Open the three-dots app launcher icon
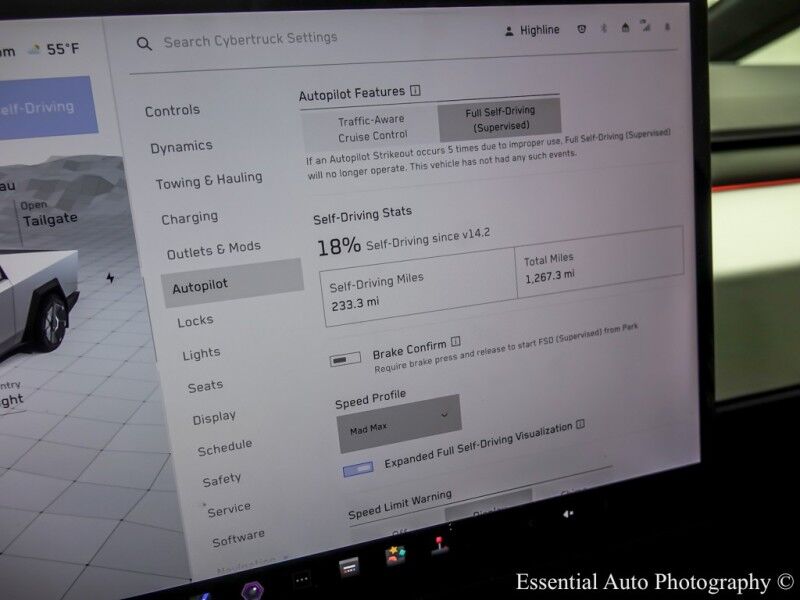This screenshot has height=600, width=800. point(301,578)
